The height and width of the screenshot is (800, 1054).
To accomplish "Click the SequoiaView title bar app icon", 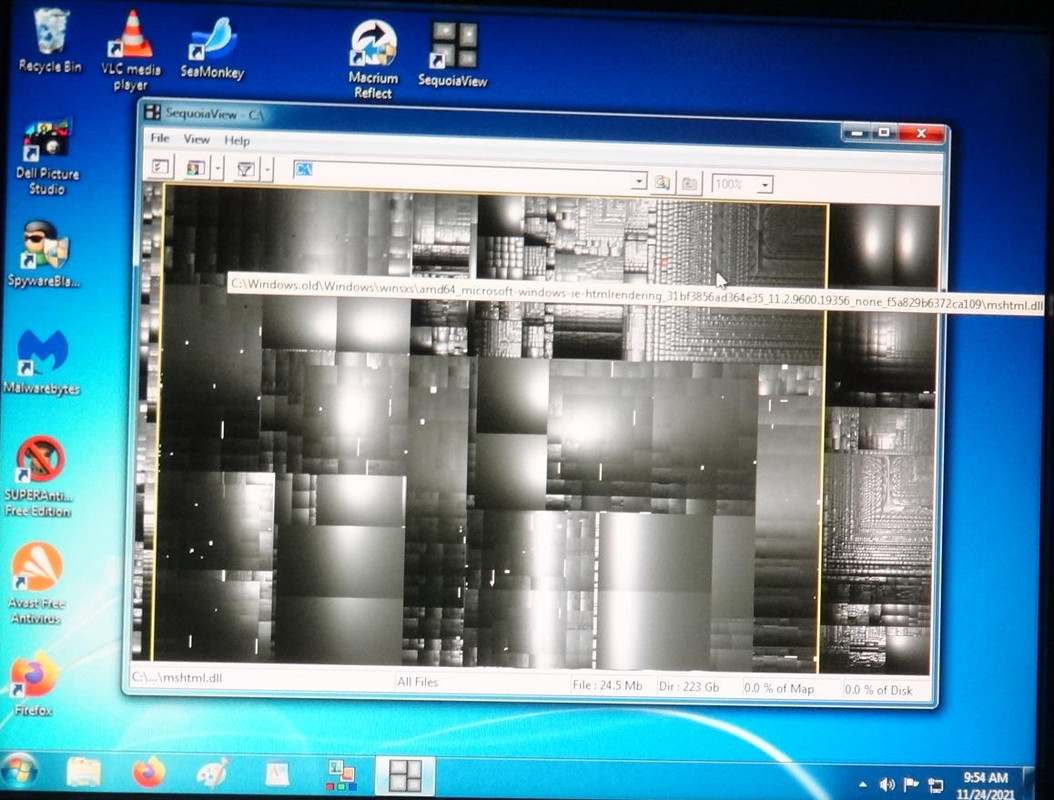I will coord(153,112).
